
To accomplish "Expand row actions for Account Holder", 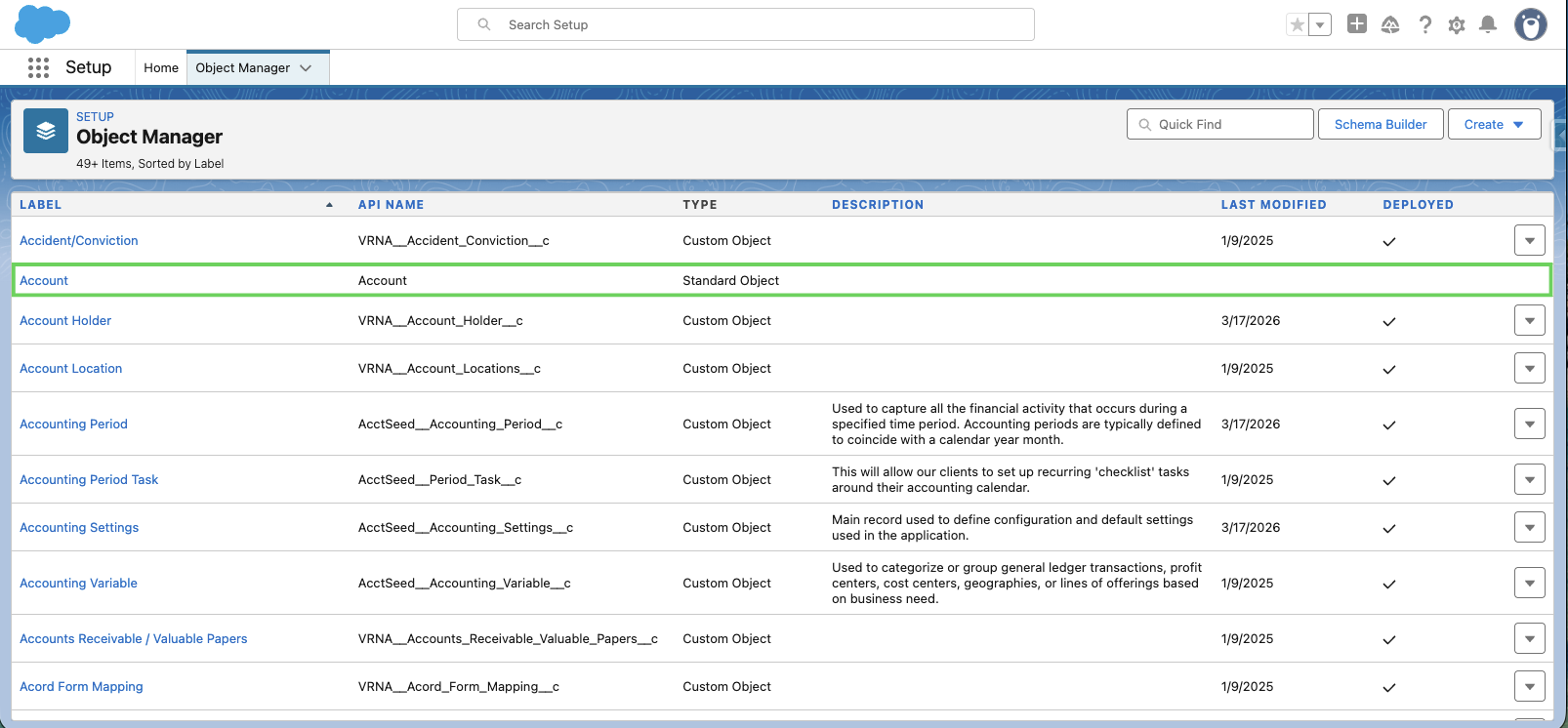I will (1530, 320).
